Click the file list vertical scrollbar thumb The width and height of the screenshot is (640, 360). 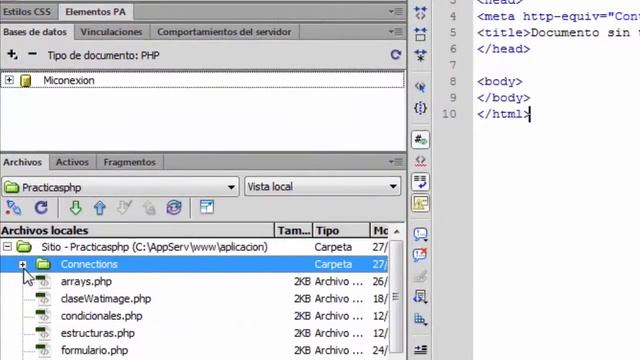point(396,297)
